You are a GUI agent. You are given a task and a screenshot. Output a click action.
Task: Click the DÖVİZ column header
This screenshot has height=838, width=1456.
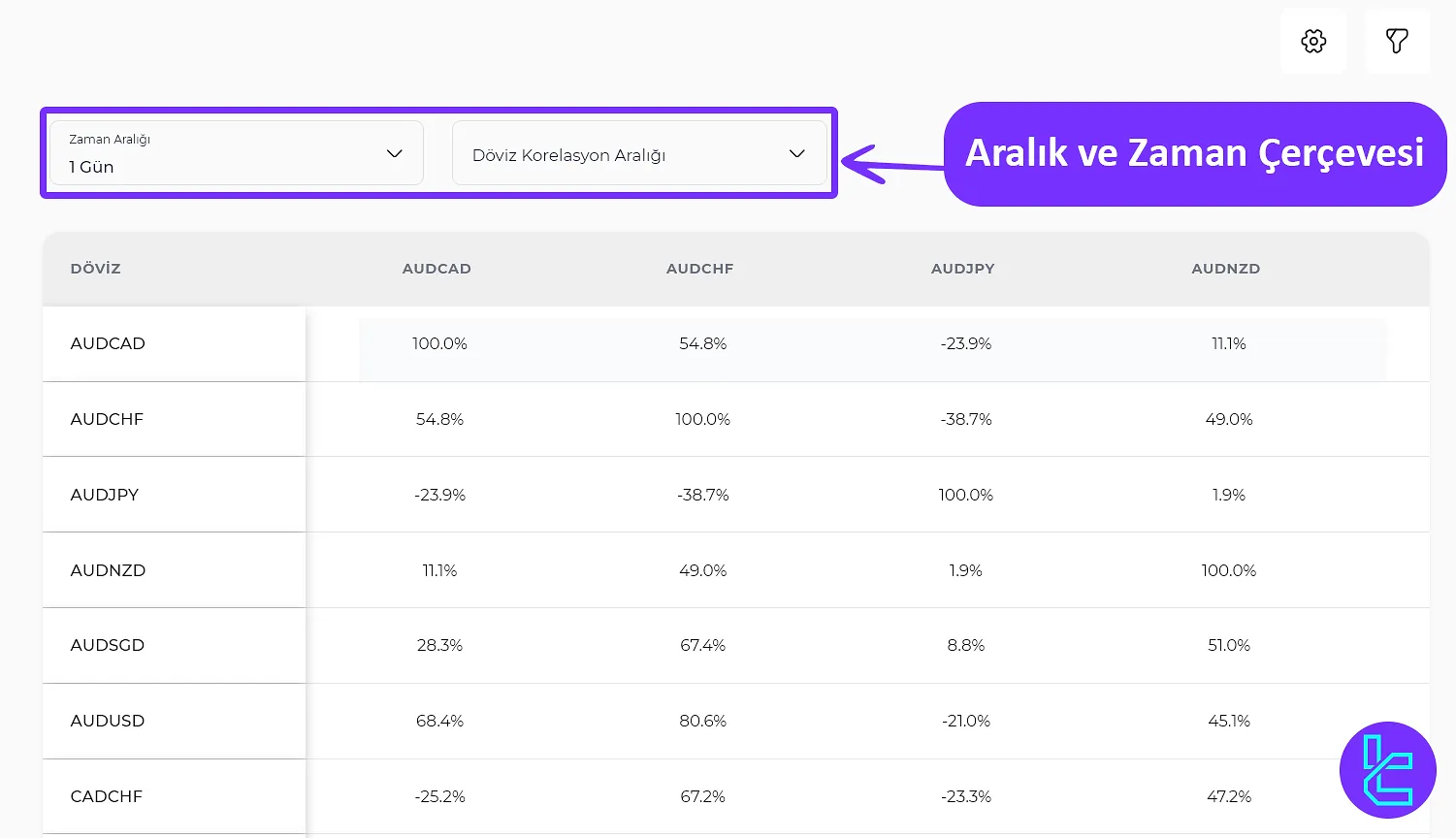pyautogui.click(x=95, y=269)
